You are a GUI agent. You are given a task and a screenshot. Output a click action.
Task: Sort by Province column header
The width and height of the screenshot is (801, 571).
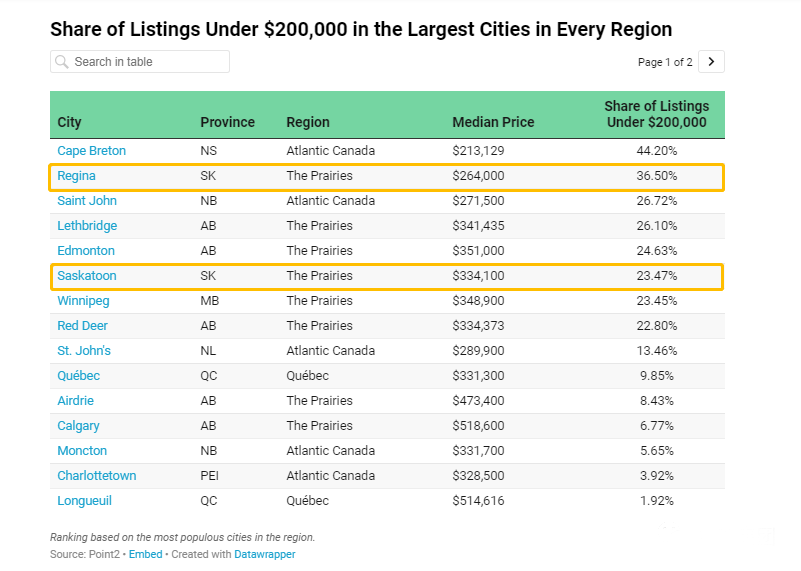point(227,122)
